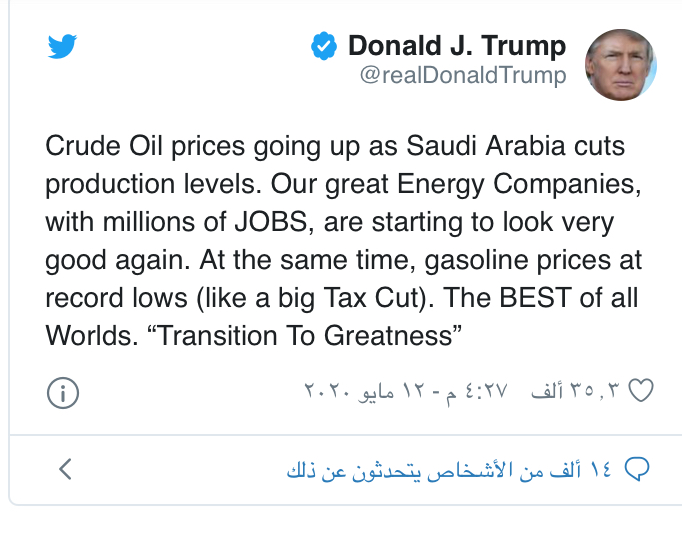Open the tweet information icon
Viewport: 682px width, 534px height.
(62, 392)
